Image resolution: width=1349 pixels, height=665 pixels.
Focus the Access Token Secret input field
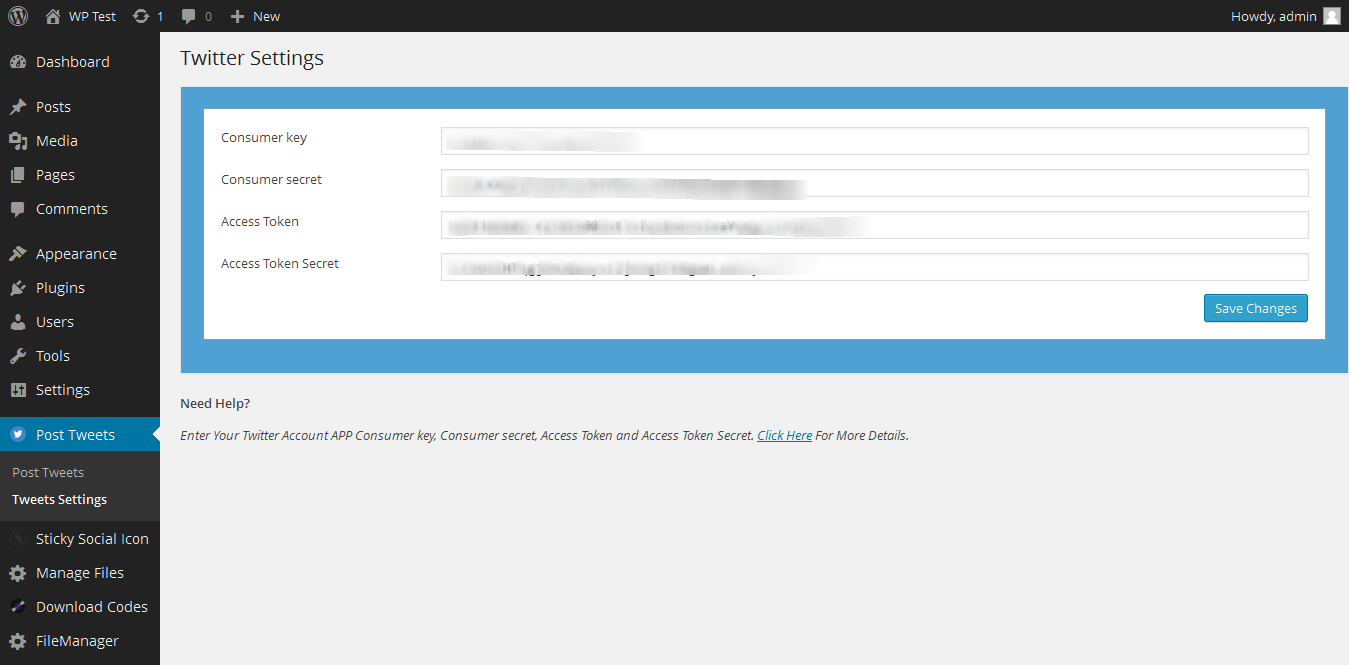click(874, 267)
